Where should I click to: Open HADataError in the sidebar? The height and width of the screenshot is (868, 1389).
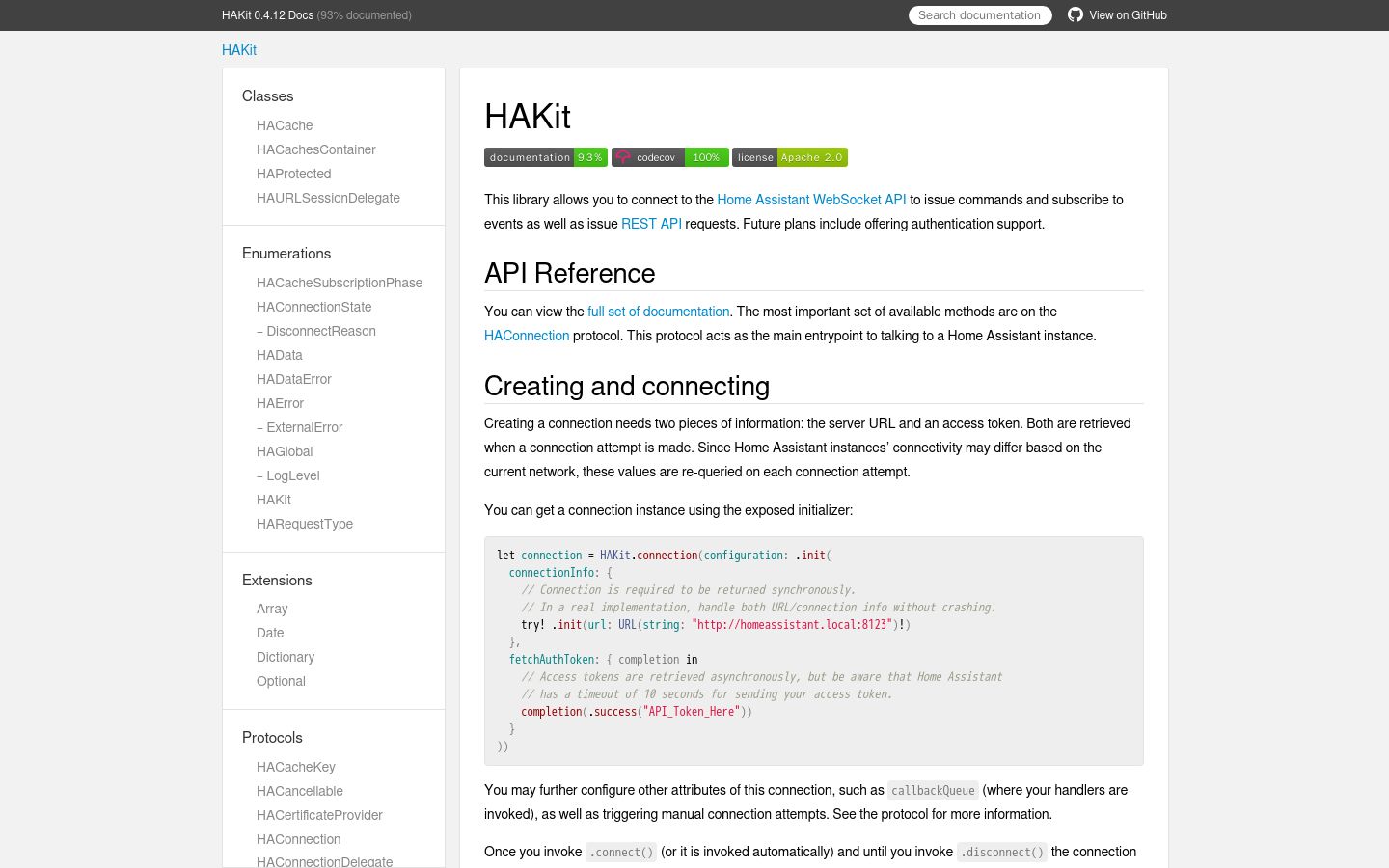point(294,379)
